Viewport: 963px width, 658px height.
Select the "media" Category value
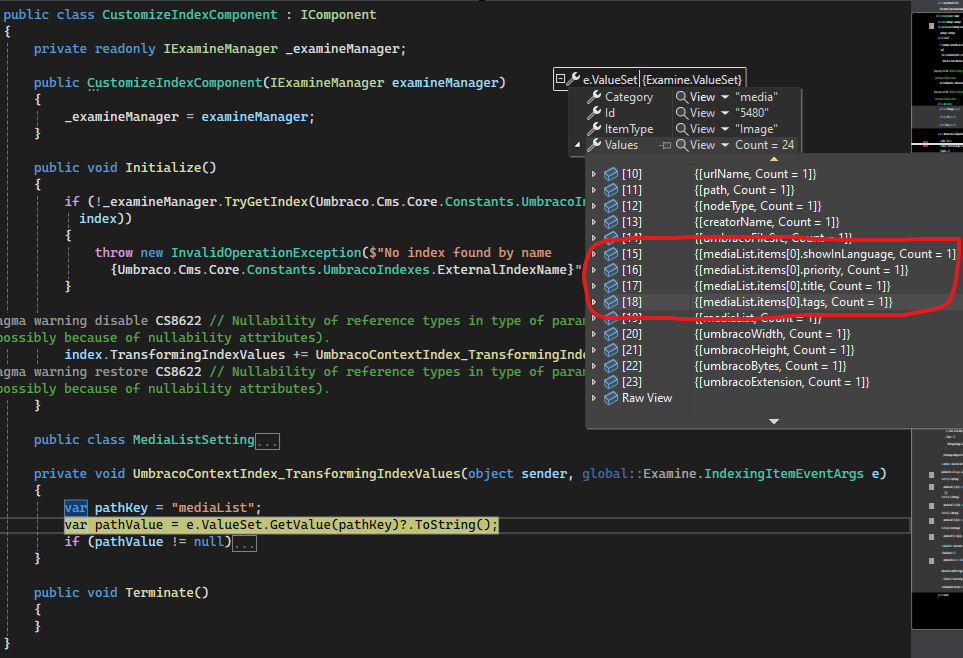tap(757, 96)
